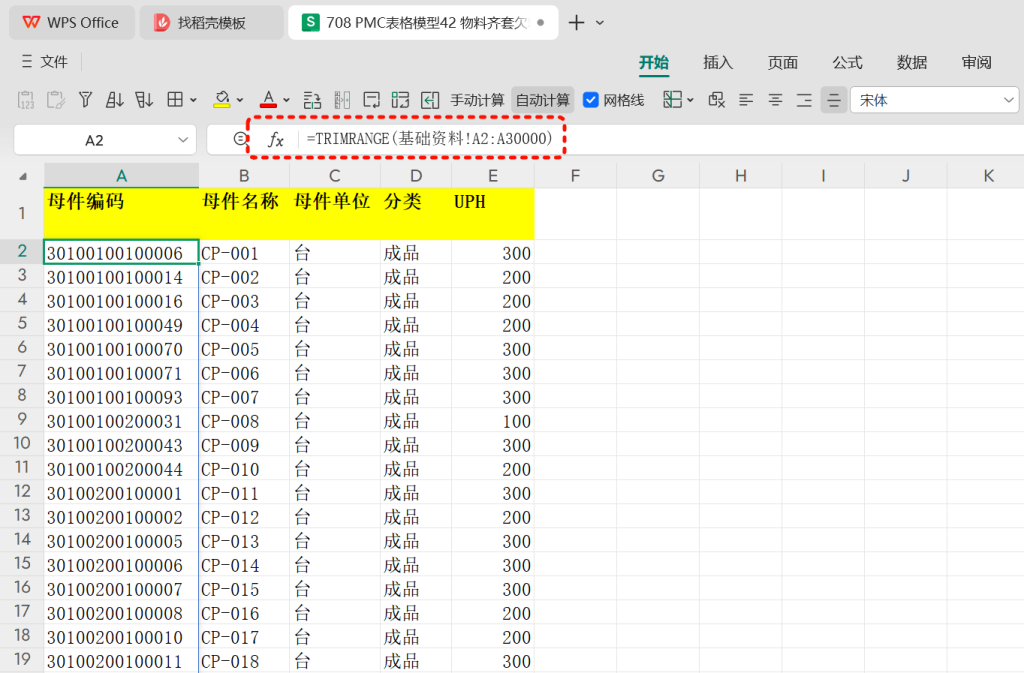
Task: Click the new tab plus button
Action: (576, 23)
